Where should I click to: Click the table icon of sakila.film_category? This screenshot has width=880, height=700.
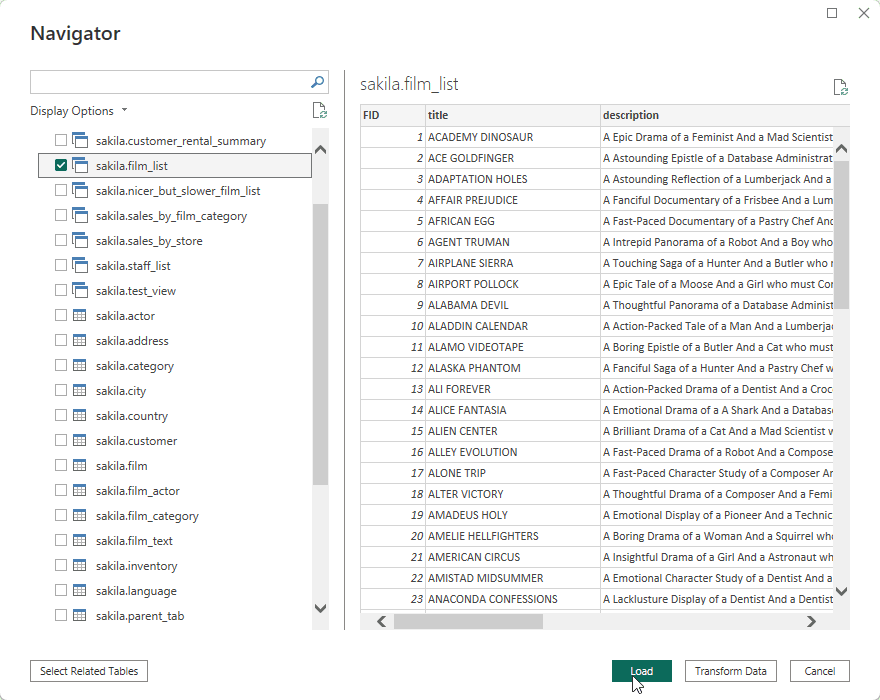click(80, 515)
